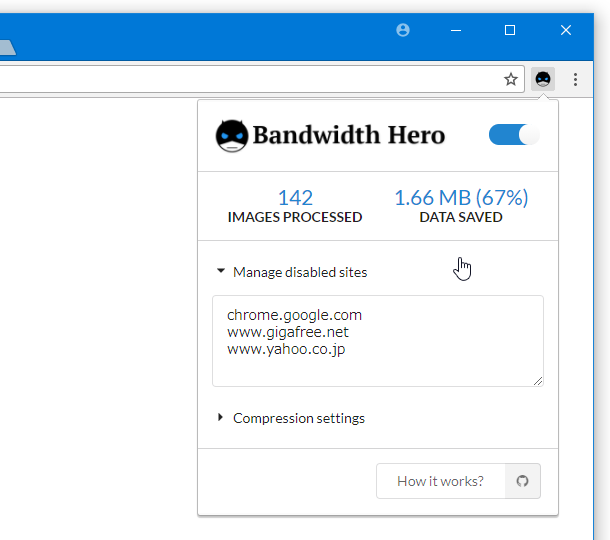Maximize the Chrome window

tap(510, 30)
